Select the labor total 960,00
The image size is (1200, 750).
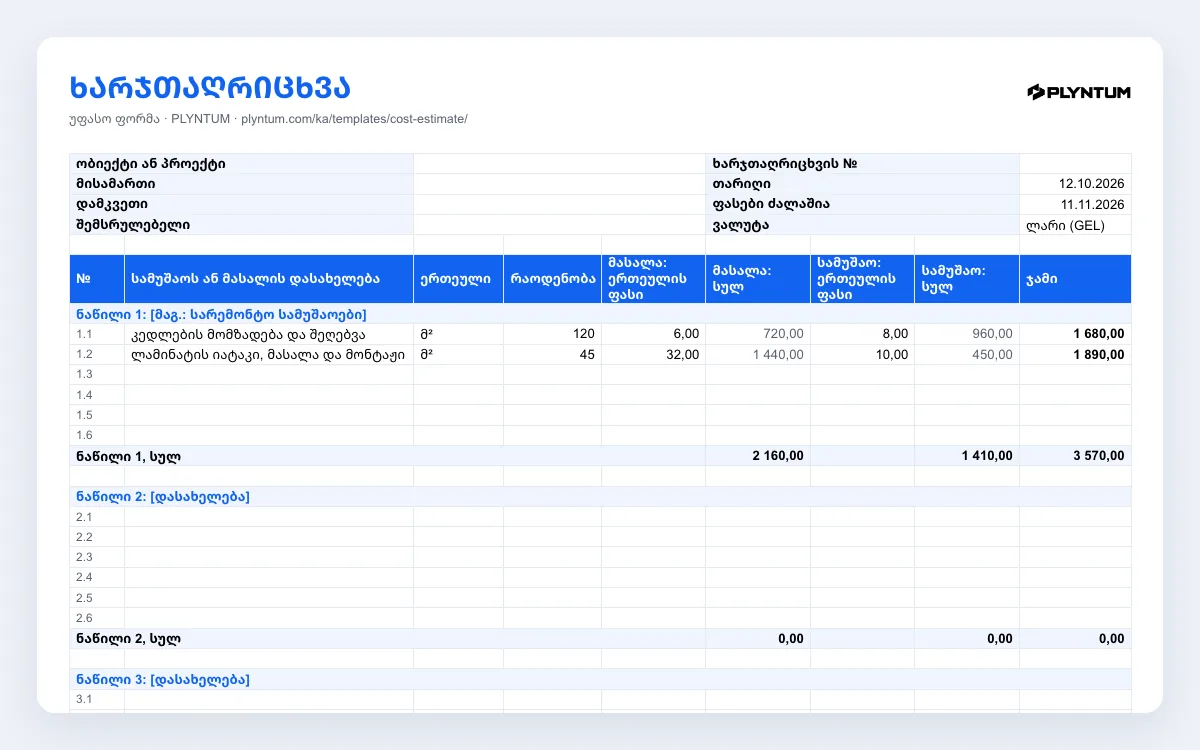(967, 334)
